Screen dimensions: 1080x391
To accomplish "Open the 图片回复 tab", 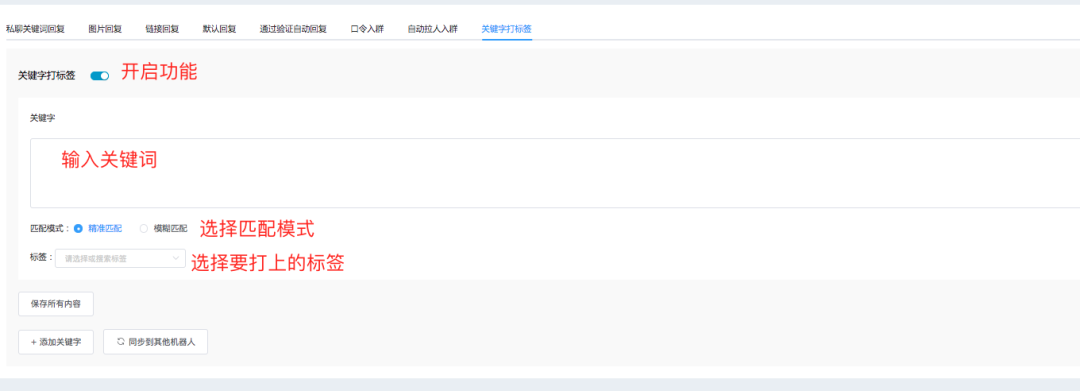I will (105, 29).
